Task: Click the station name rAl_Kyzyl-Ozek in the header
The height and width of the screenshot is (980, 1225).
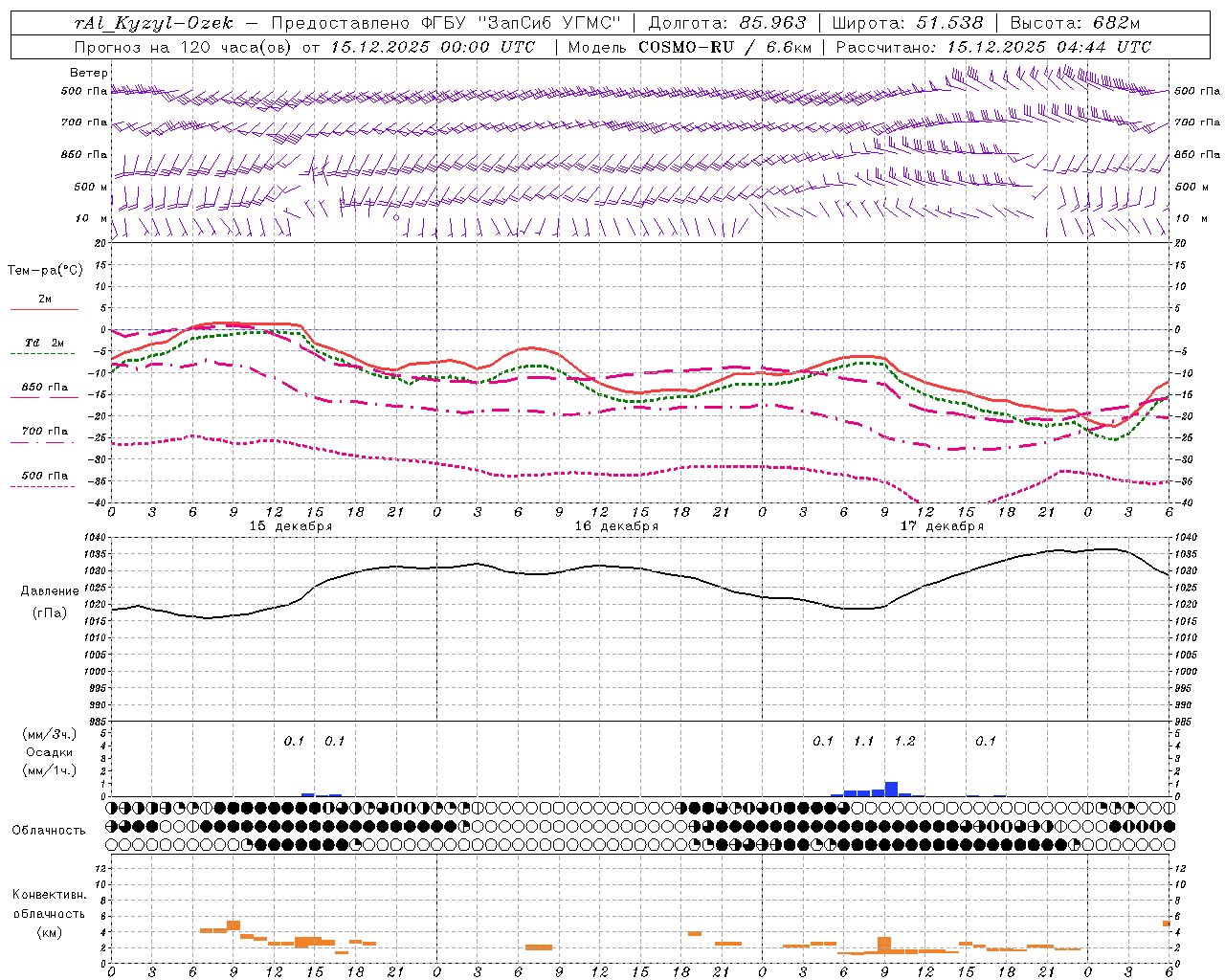Action: (x=153, y=23)
